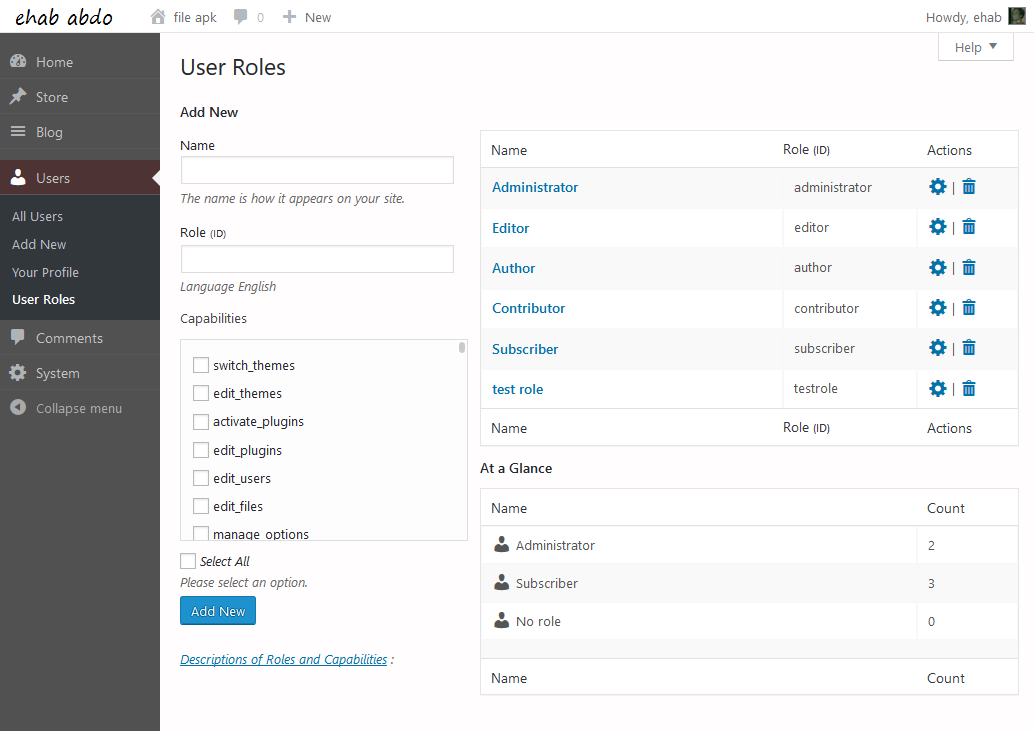
Task: Tick the Select All checkbox
Action: tap(188, 561)
